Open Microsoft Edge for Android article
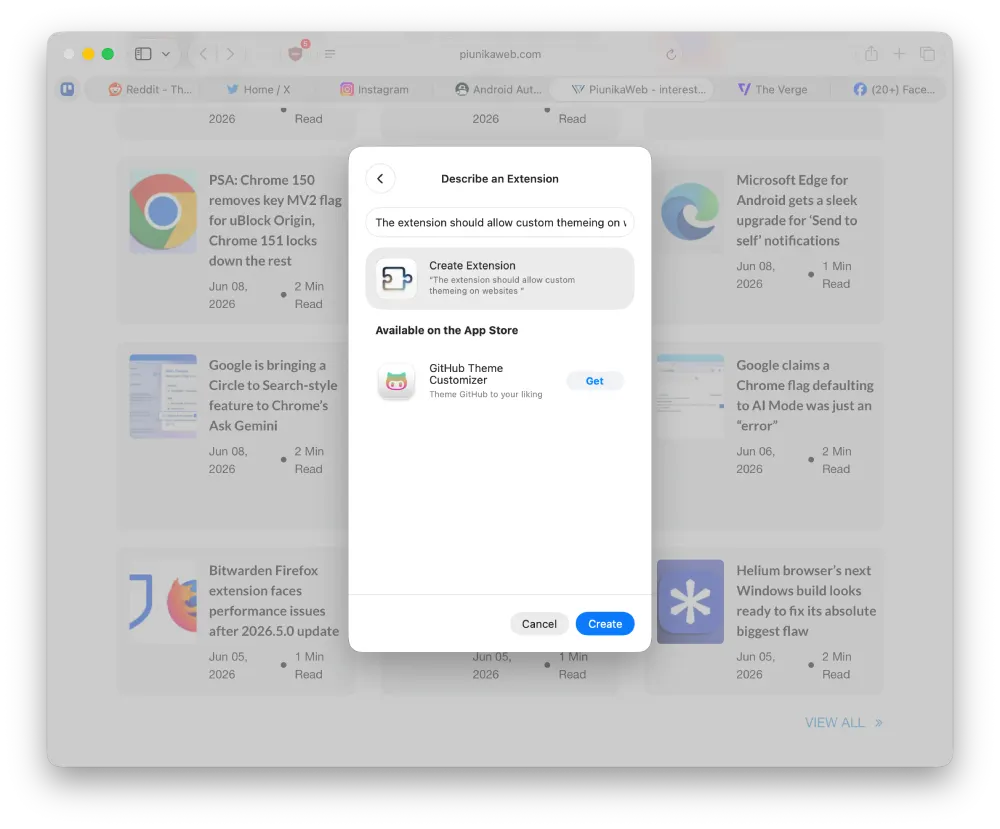Viewport: 1000px width, 829px height. click(797, 210)
